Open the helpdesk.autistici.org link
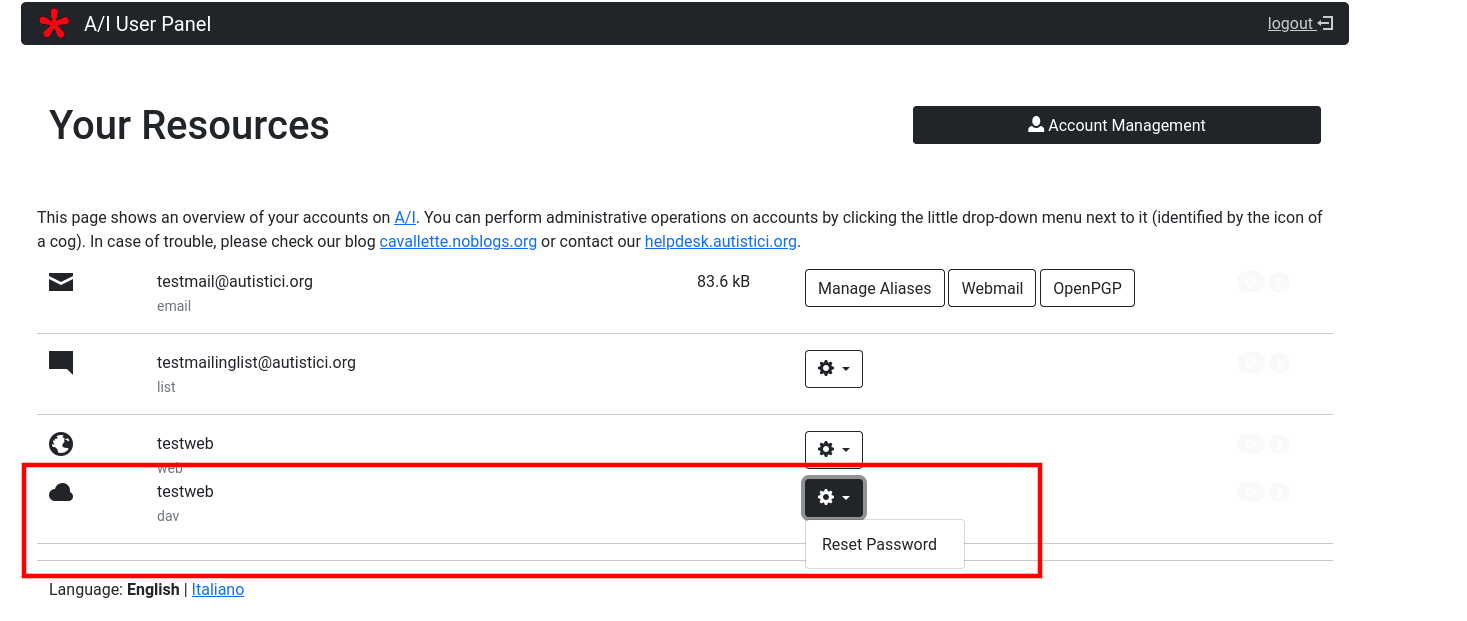The image size is (1467, 621). (x=720, y=241)
